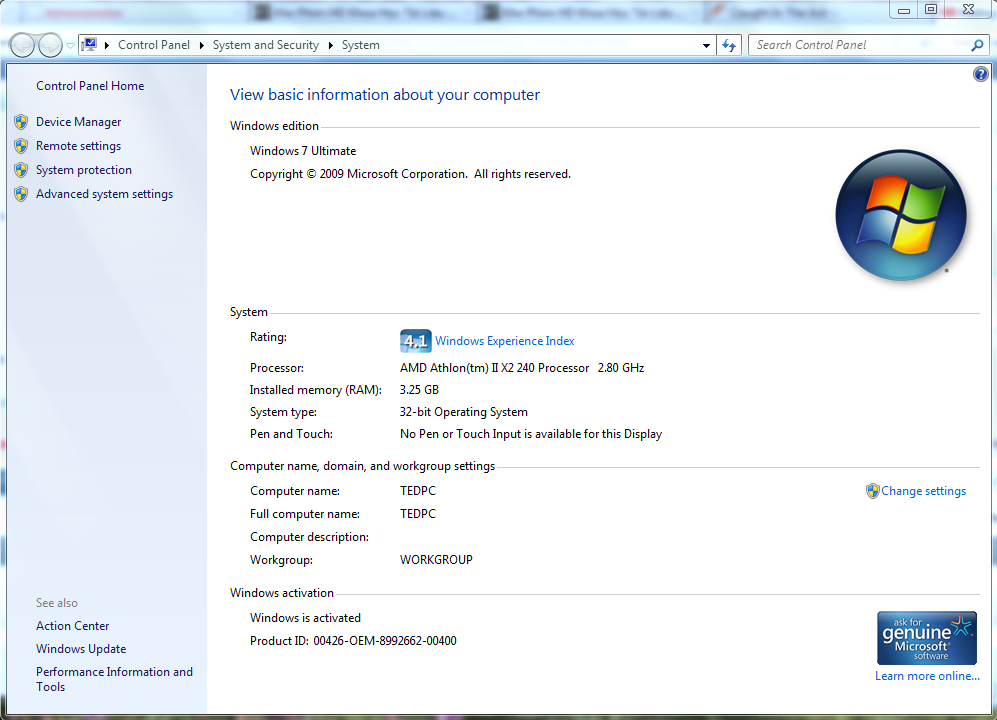Click the 4.1 rating badge
997x720 pixels.
point(415,341)
